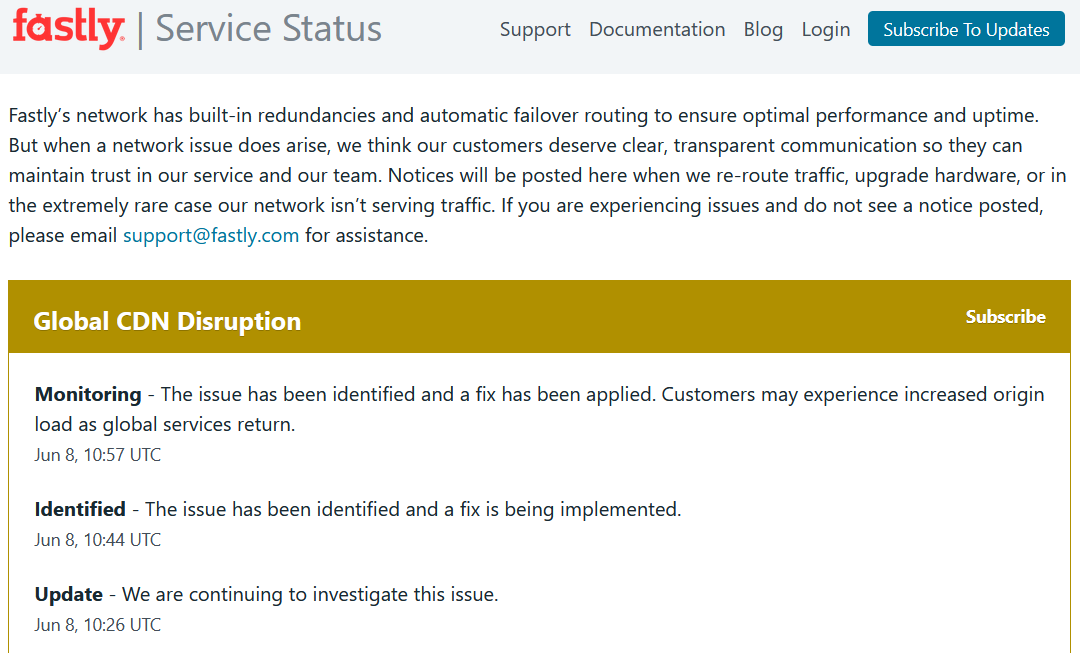Click the Service Status page title
This screenshot has width=1080, height=653.
268,30
